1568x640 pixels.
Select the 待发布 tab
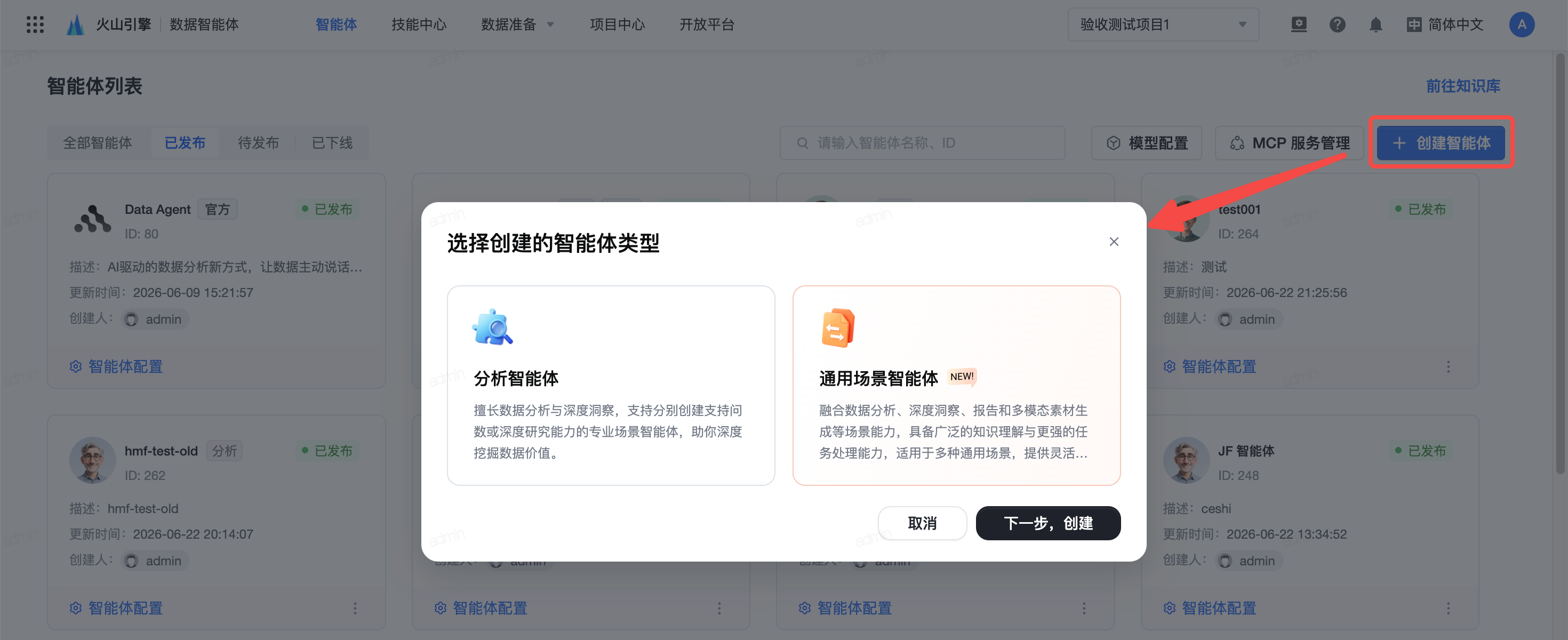[x=258, y=142]
